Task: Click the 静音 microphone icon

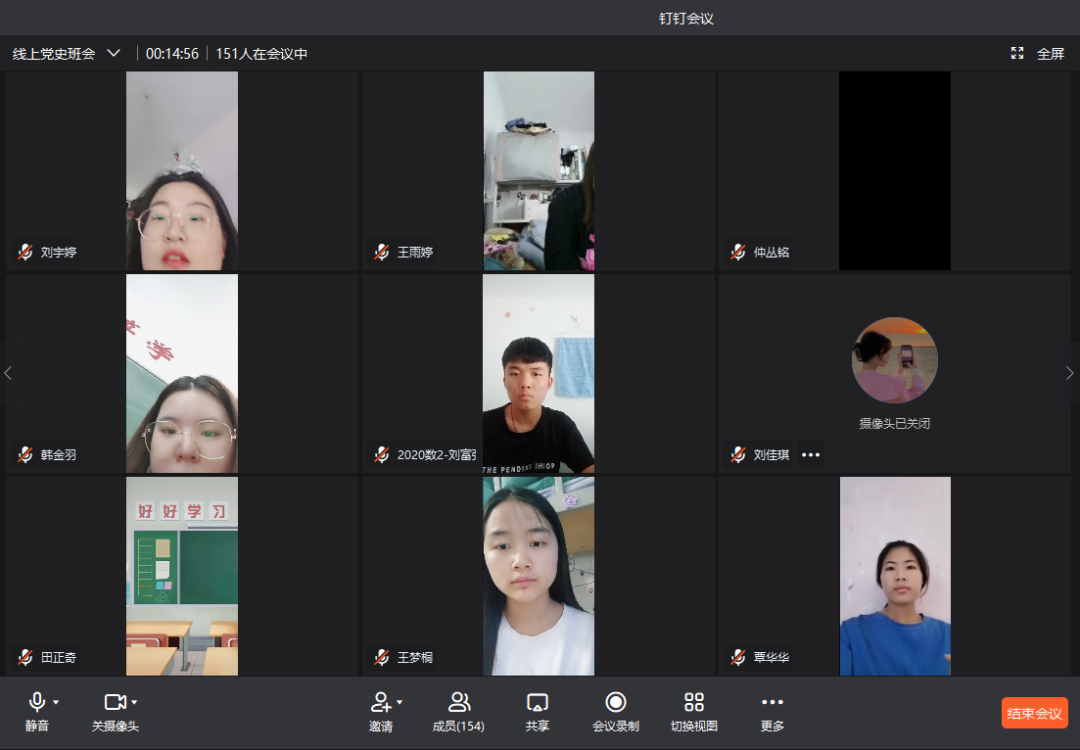Action: [x=37, y=702]
